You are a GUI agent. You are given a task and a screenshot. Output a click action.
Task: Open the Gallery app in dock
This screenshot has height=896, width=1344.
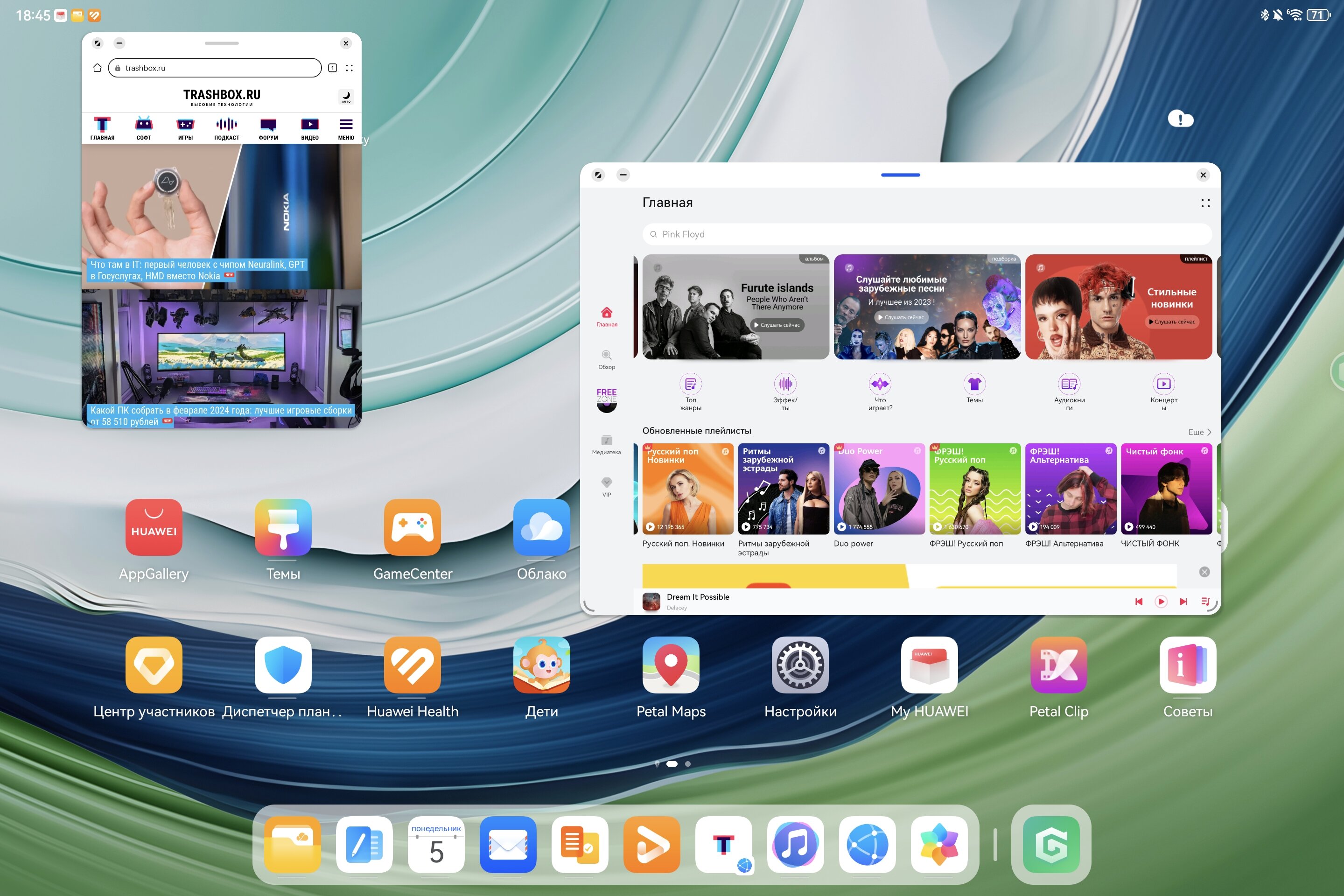coord(939,845)
